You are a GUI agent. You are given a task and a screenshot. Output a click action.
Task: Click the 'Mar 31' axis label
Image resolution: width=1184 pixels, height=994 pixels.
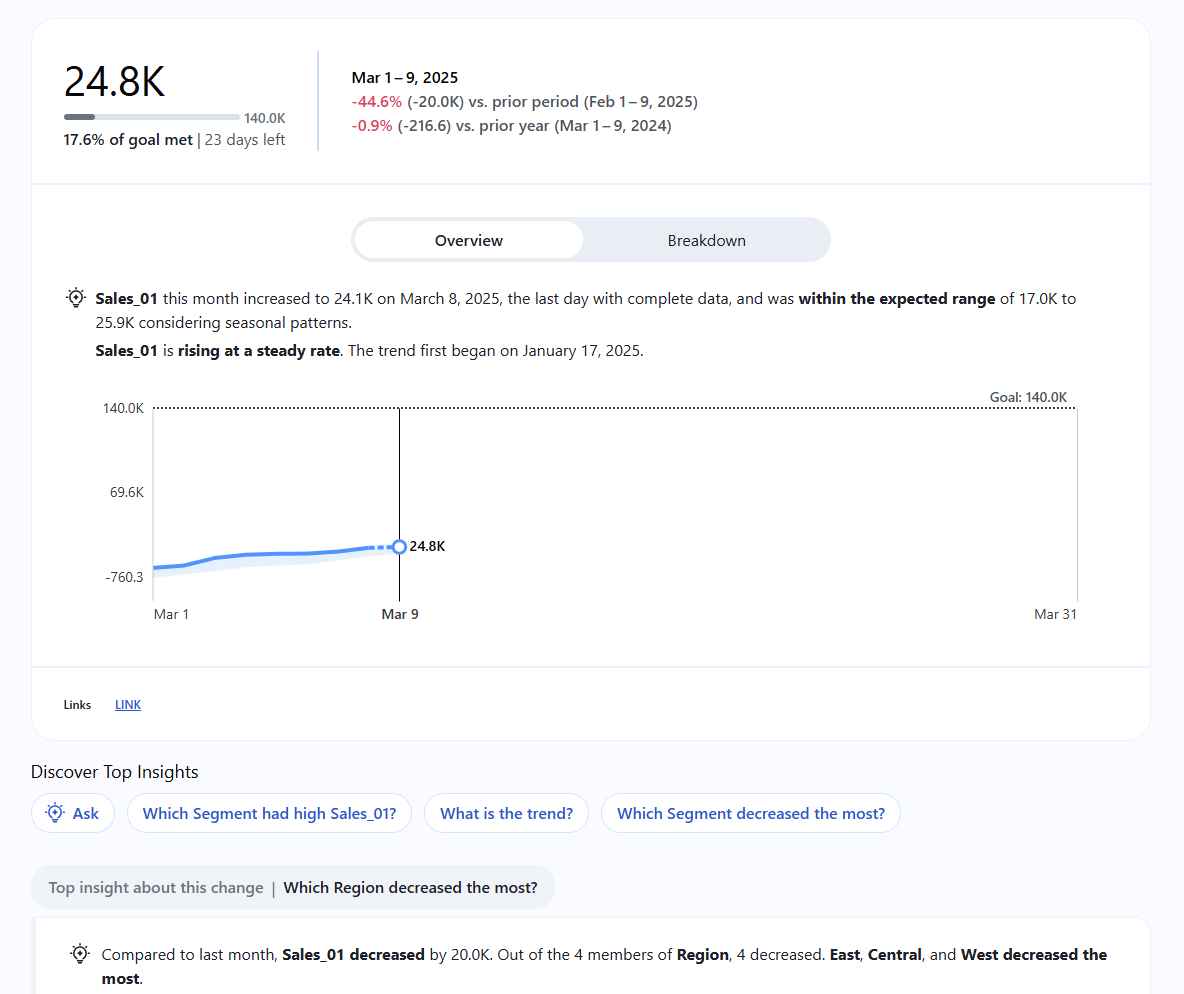coord(1055,614)
